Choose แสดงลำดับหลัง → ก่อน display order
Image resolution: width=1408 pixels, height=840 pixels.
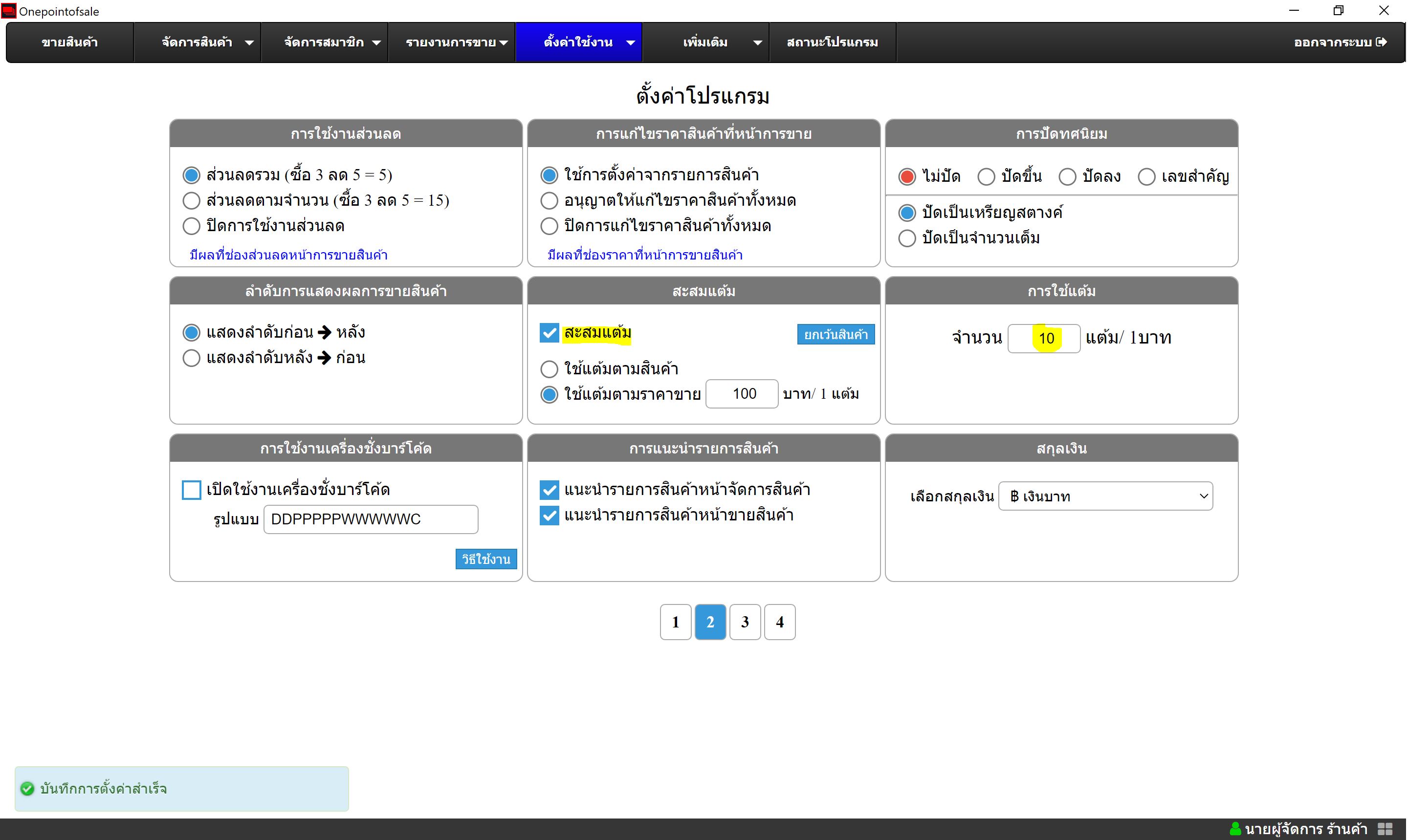[191, 358]
